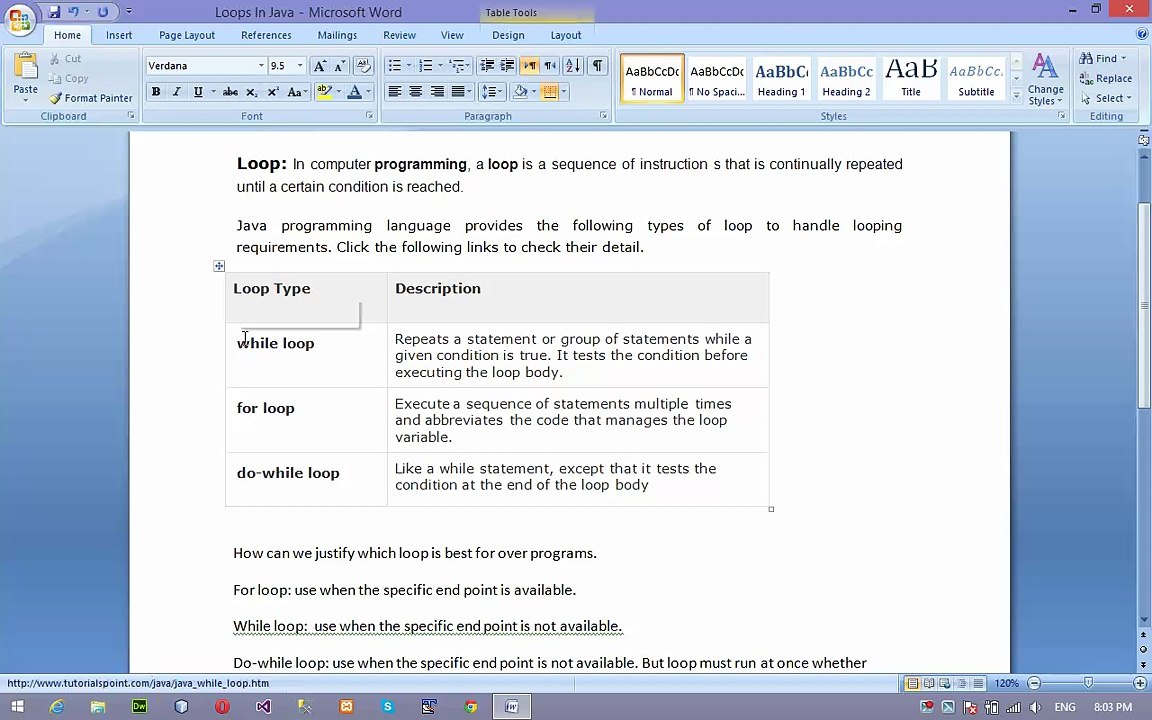Toggle Superscript formatting
1152x720 pixels.
(x=273, y=92)
